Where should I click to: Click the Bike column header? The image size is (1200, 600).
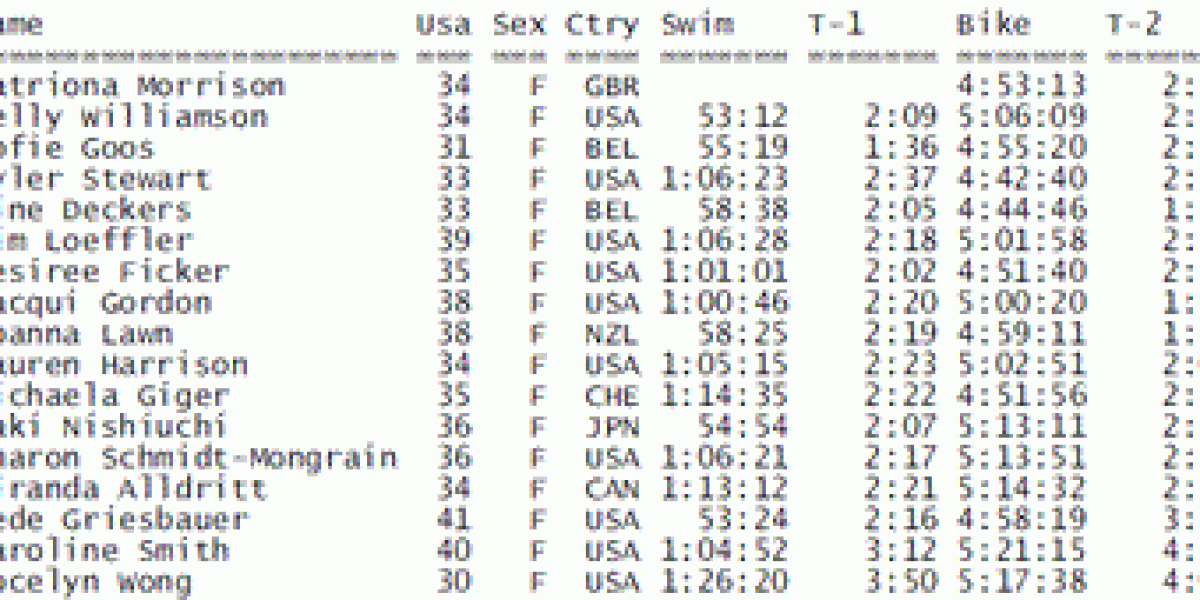point(991,24)
